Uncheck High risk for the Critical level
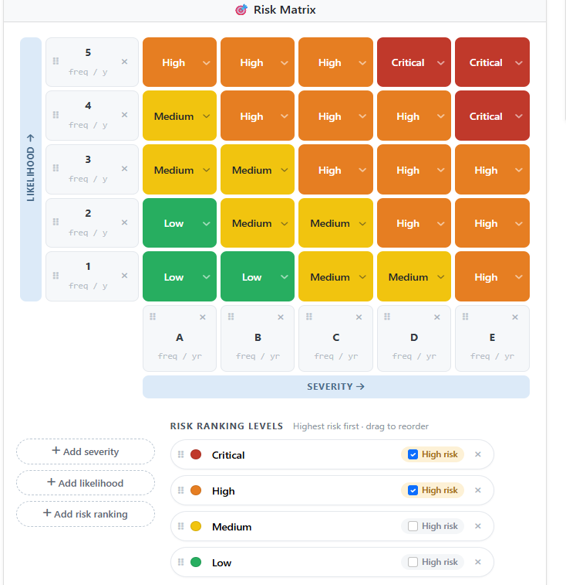This screenshot has height=585, width=566. click(413, 454)
